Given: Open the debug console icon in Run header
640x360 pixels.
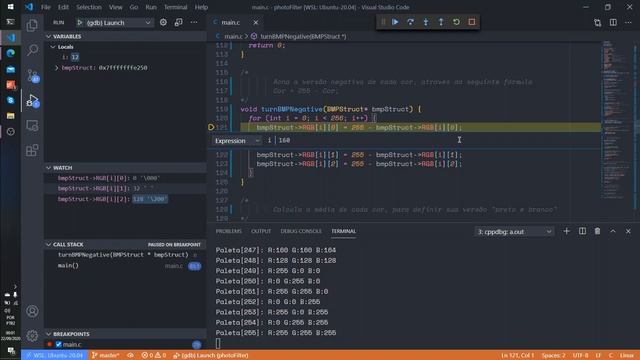Looking at the screenshot, I should (178, 22).
